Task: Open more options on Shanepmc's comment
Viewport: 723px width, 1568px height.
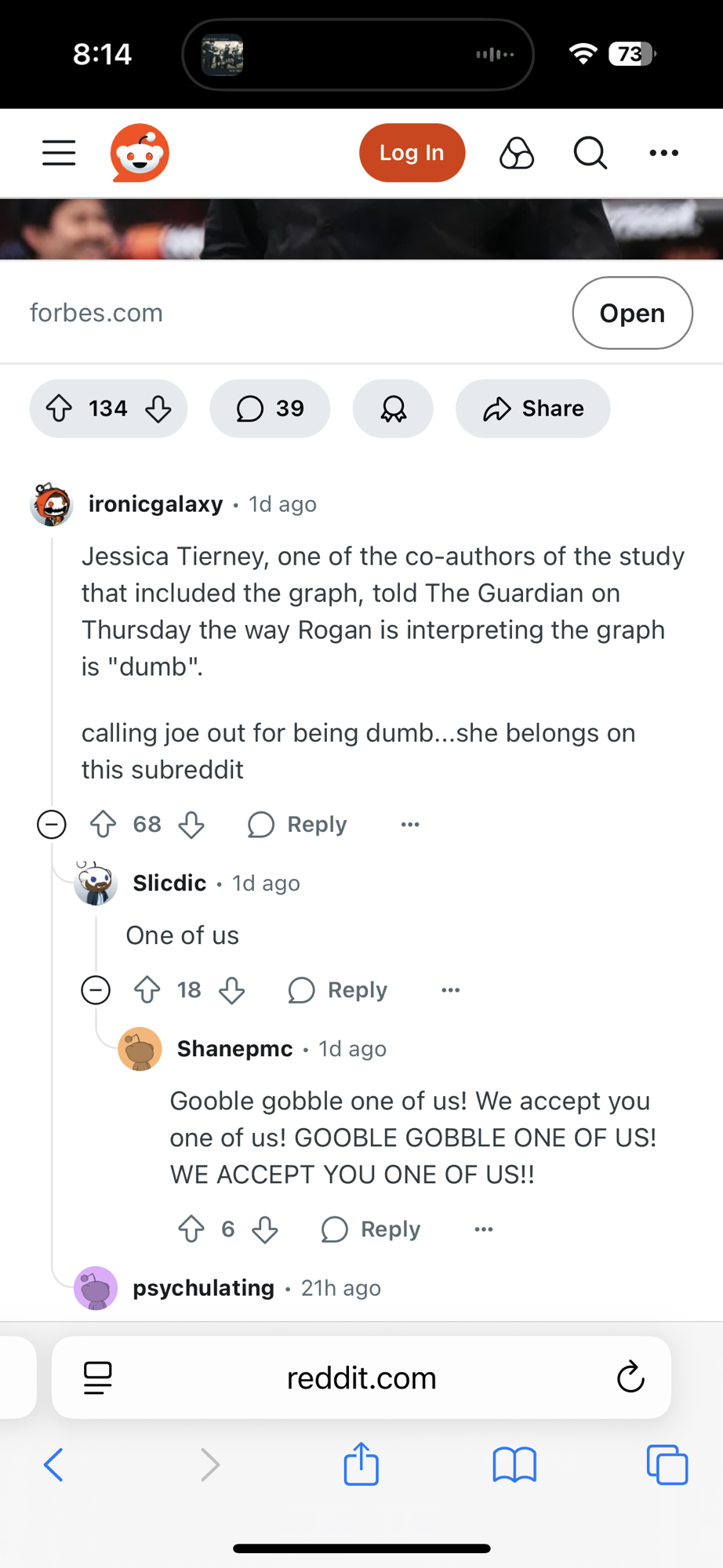Action: pyautogui.click(x=484, y=1229)
